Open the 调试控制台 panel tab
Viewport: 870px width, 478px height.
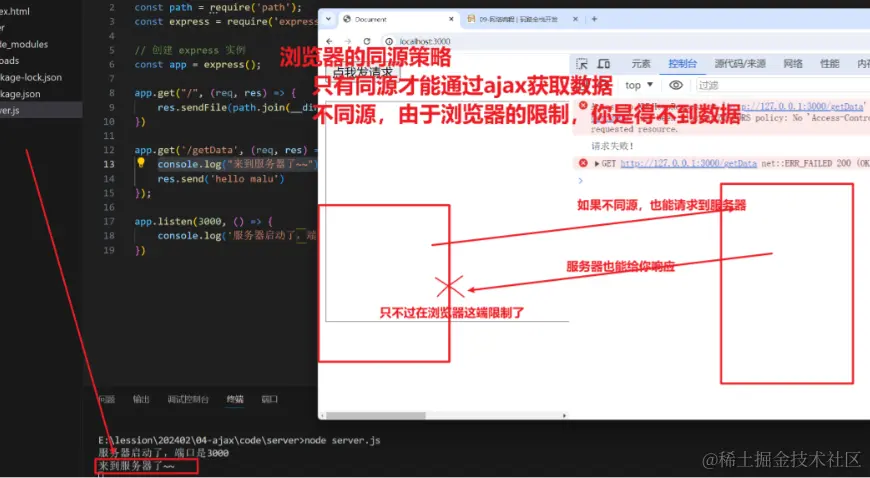188,399
